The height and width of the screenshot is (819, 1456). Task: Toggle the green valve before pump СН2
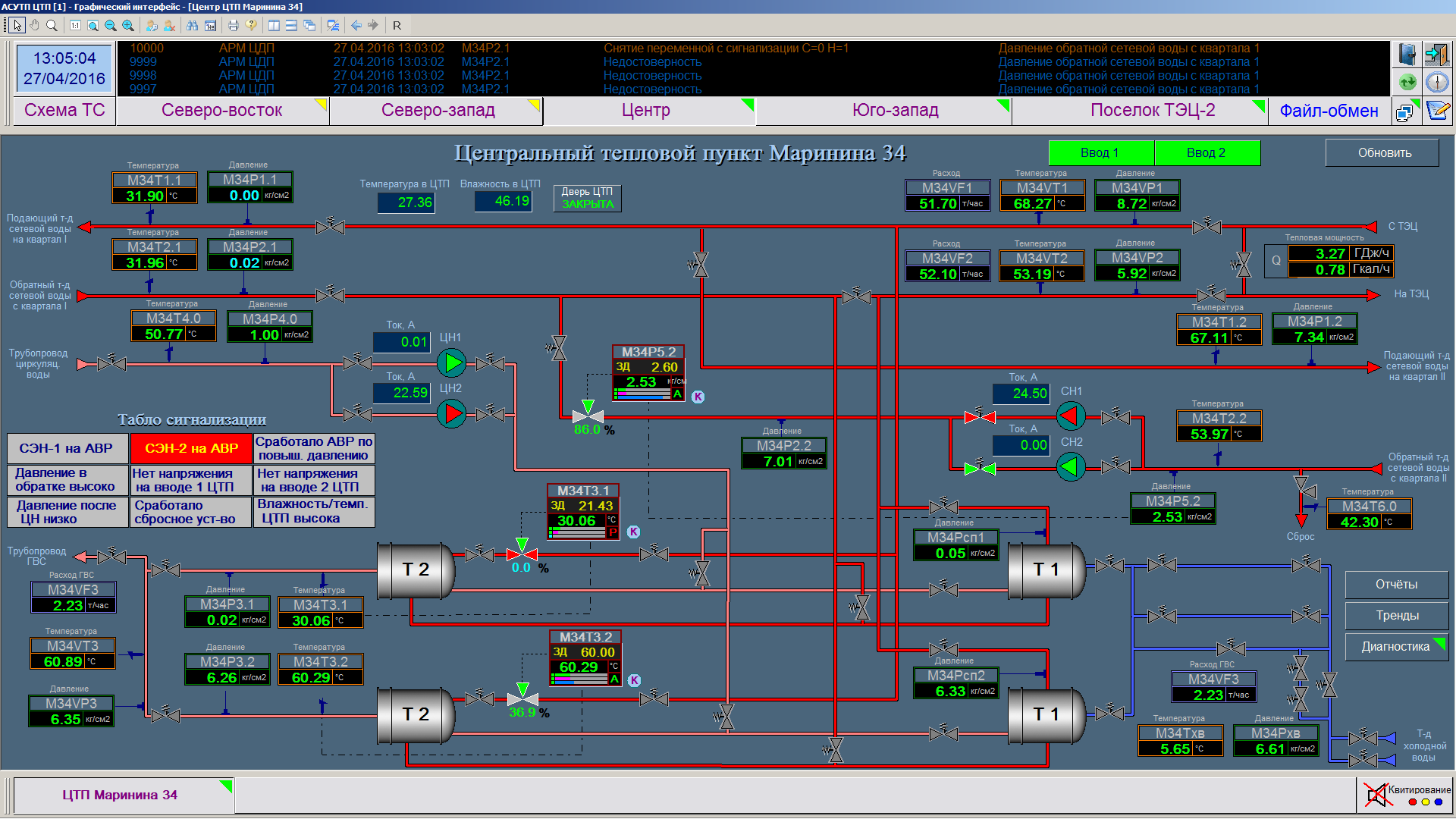coord(980,468)
